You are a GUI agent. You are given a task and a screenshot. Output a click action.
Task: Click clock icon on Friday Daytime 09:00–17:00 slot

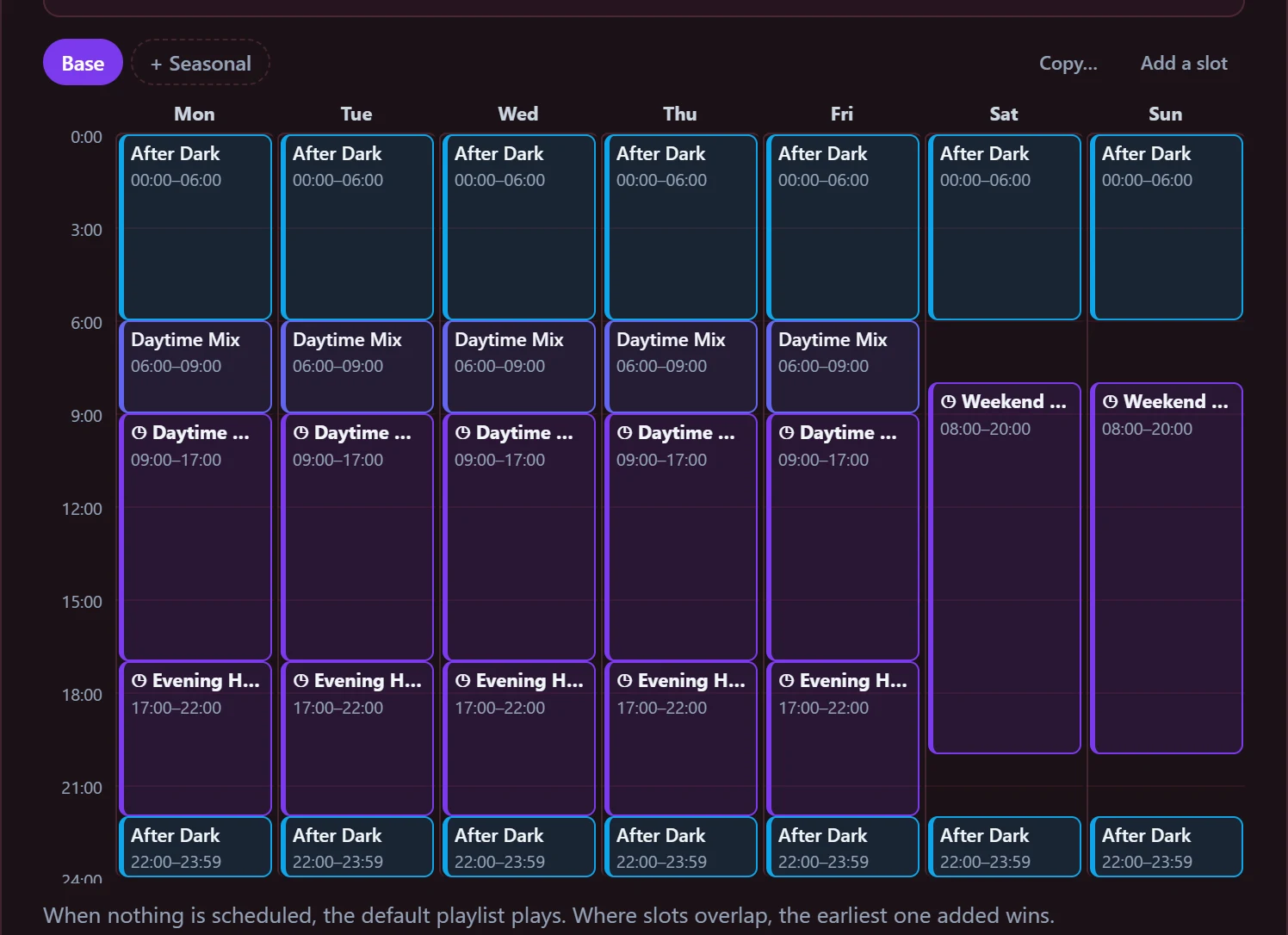(786, 433)
